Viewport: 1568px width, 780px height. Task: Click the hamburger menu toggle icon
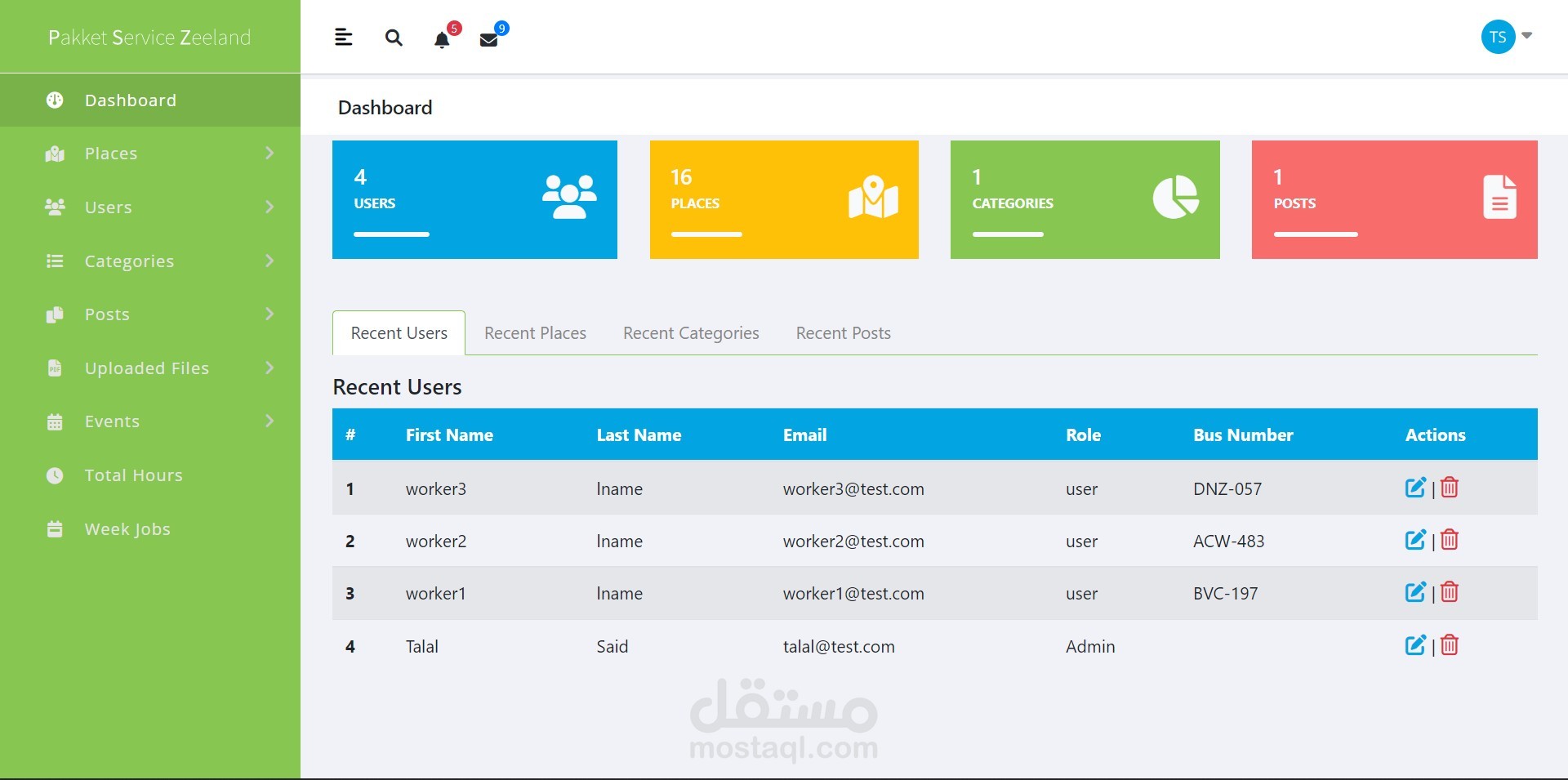click(343, 36)
